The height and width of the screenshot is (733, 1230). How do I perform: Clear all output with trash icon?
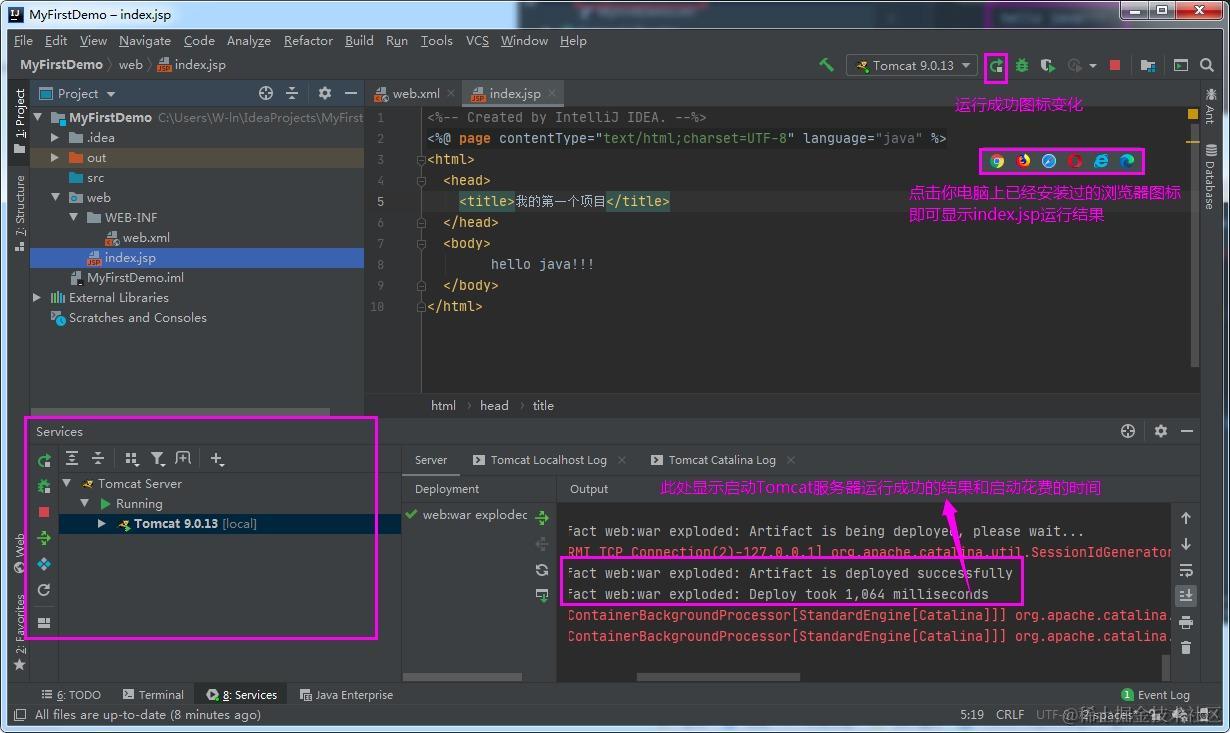click(1186, 648)
